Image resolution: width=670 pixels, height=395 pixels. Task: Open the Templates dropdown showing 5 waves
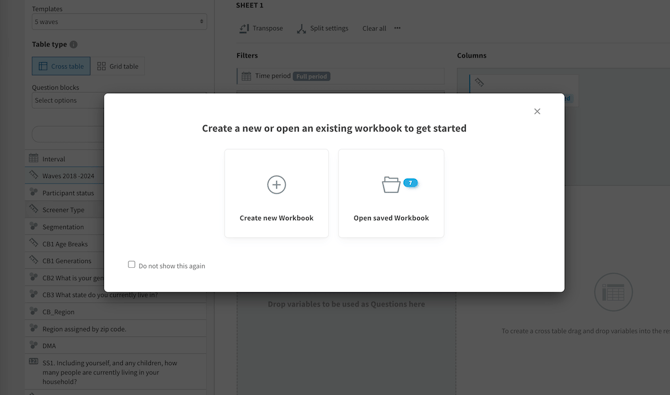[119, 21]
